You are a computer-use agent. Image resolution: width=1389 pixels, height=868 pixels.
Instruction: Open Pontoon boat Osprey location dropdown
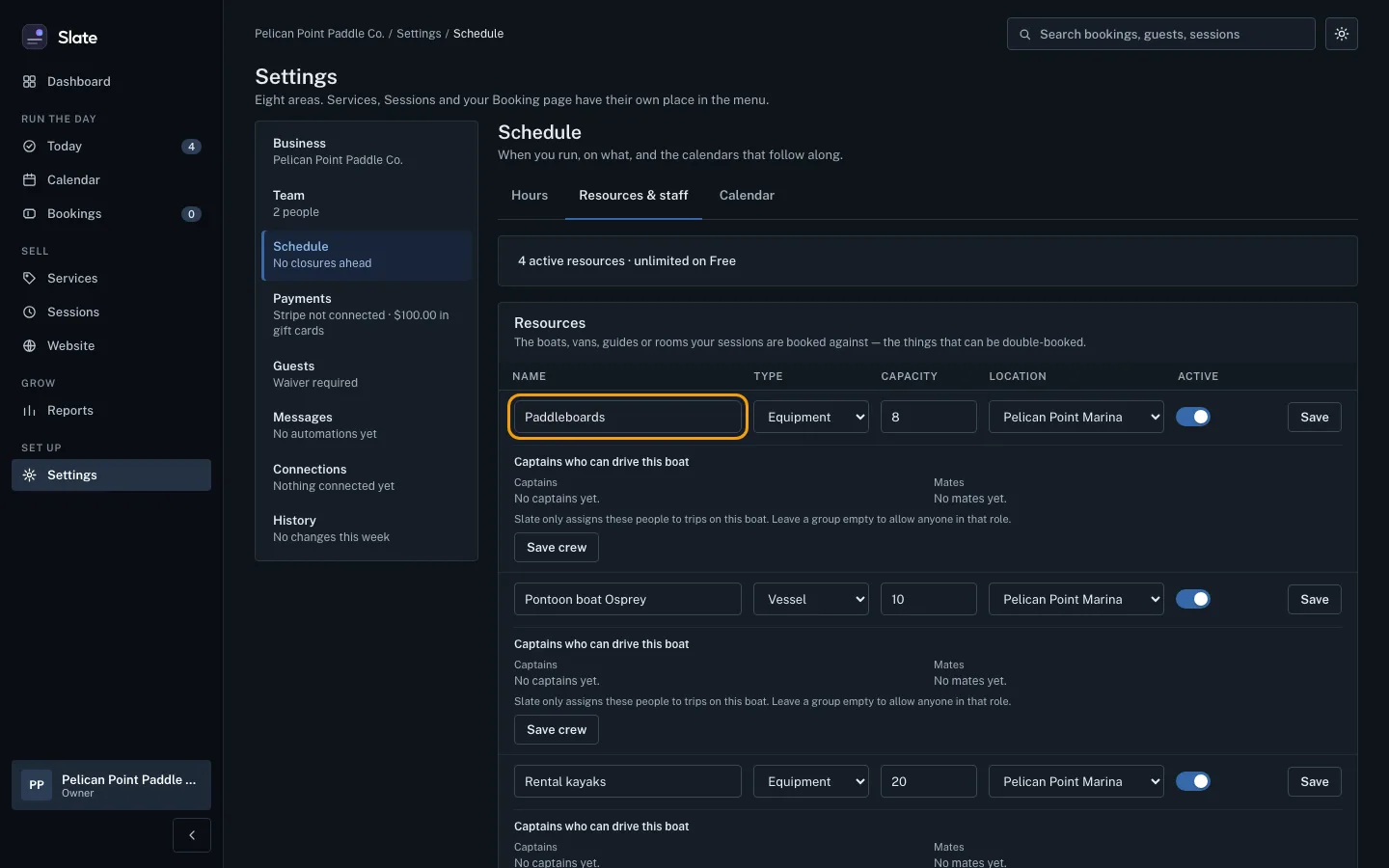(1076, 599)
